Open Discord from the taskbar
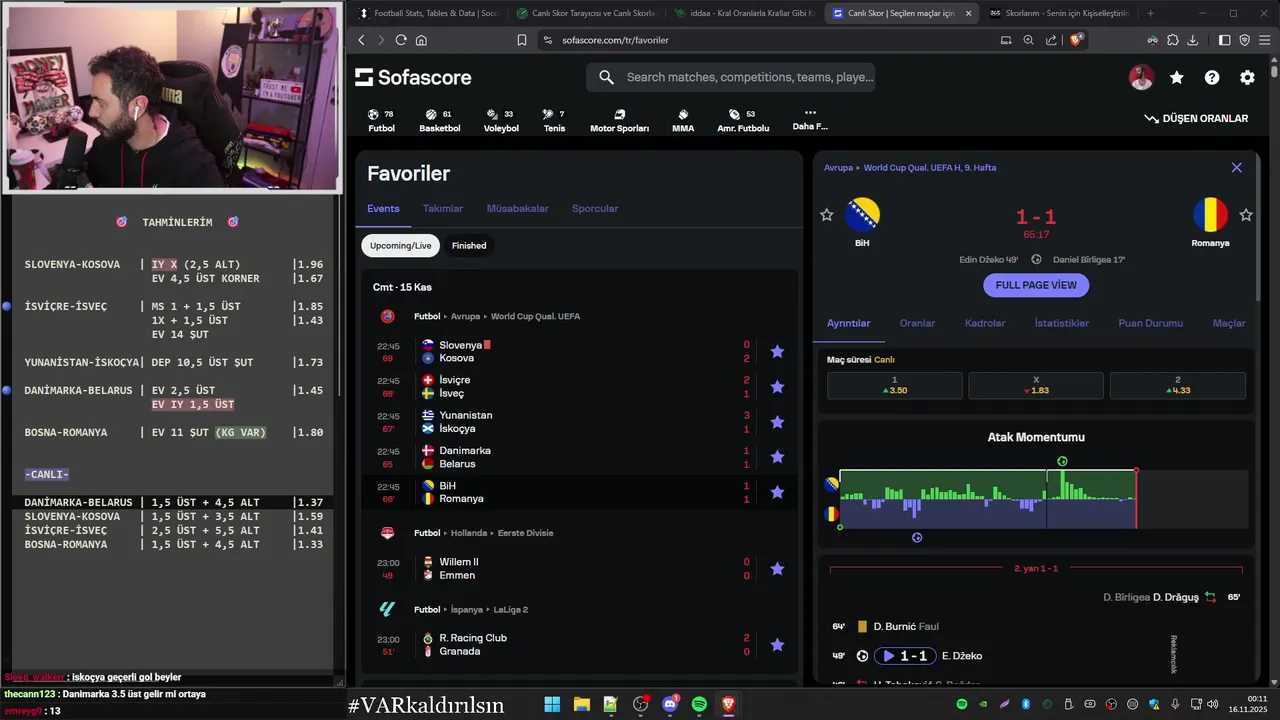This screenshot has height=720, width=1280. click(670, 705)
